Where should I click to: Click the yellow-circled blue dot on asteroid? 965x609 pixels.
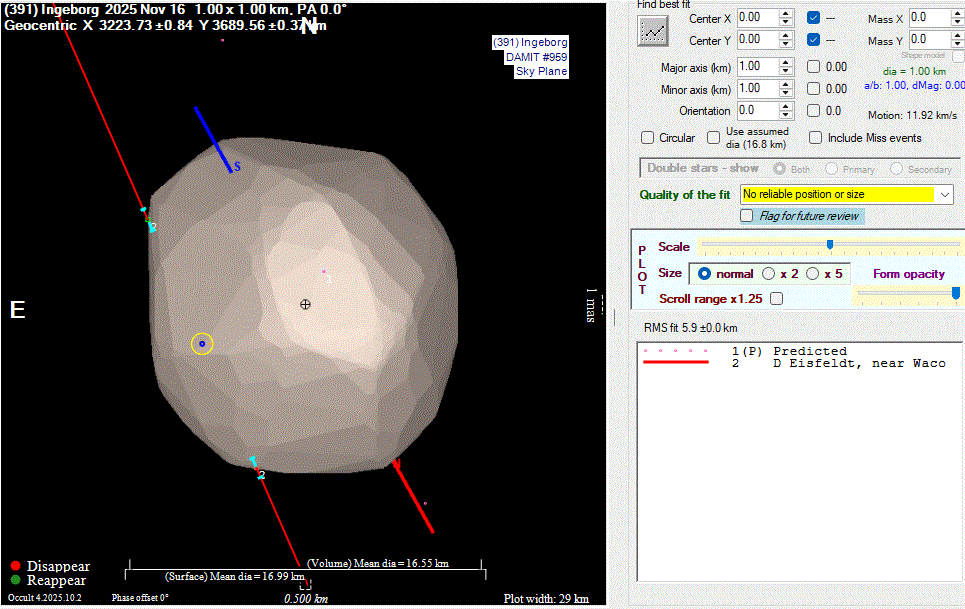[202, 344]
